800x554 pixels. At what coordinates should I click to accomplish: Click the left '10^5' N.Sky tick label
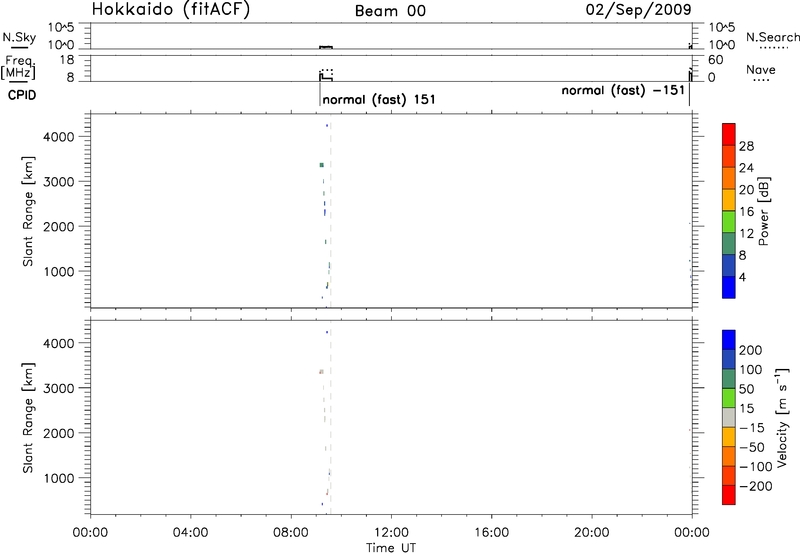(61, 28)
